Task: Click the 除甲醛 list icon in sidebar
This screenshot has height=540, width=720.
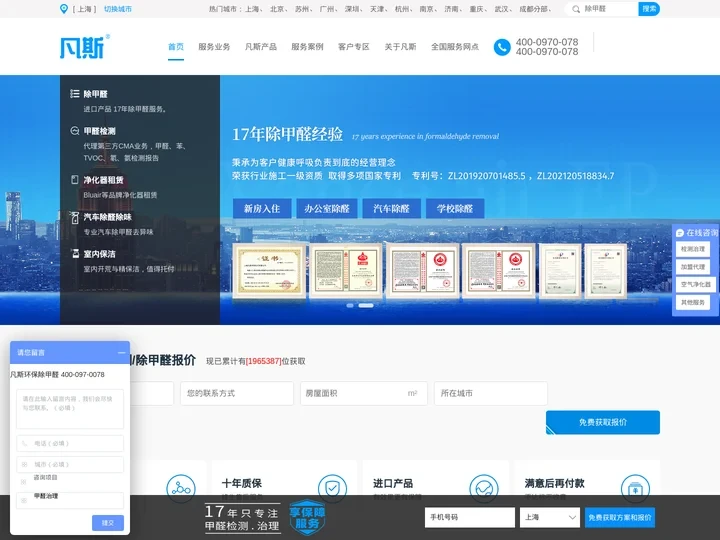Action: (74, 94)
